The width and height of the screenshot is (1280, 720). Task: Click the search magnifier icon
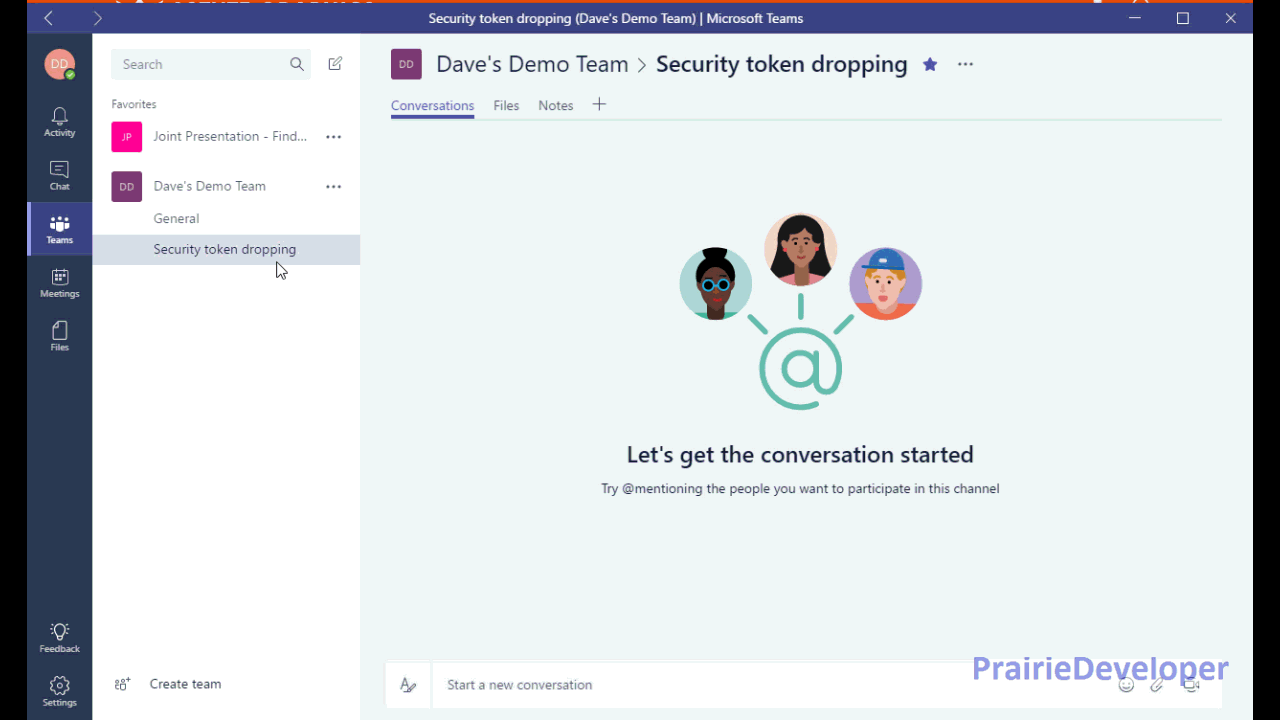click(x=297, y=64)
